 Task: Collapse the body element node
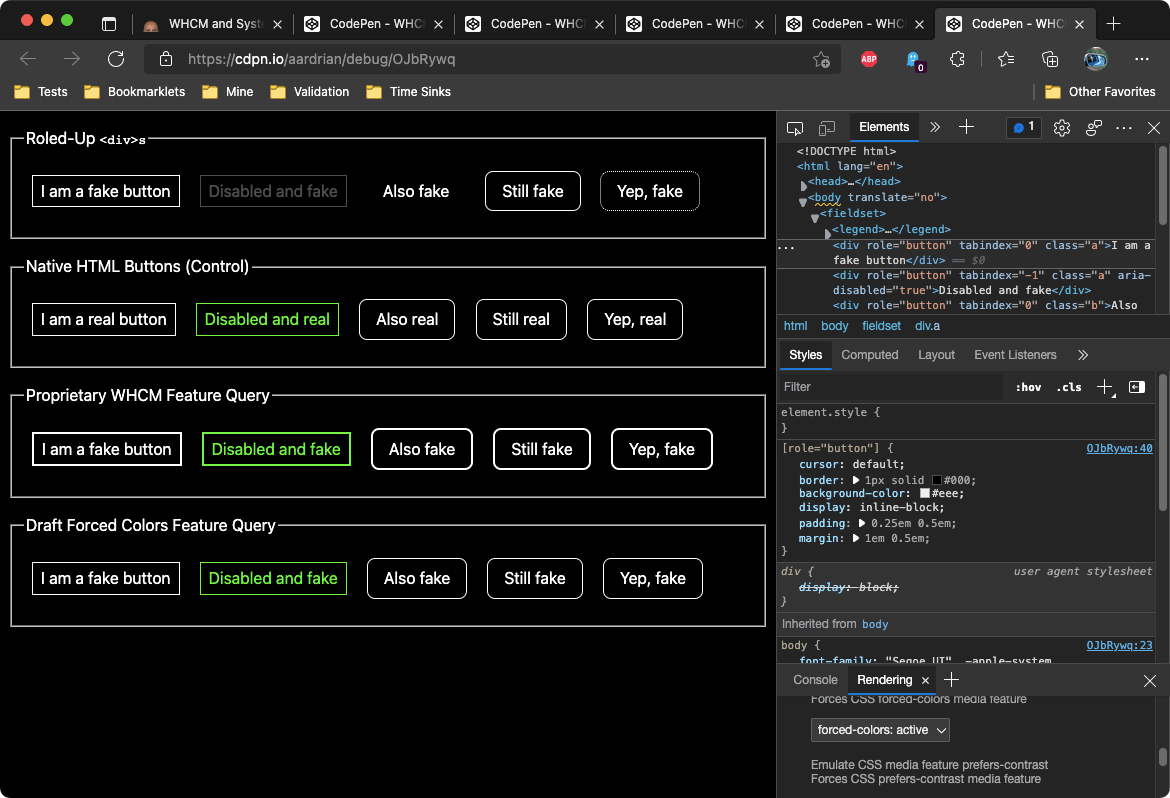803,201
